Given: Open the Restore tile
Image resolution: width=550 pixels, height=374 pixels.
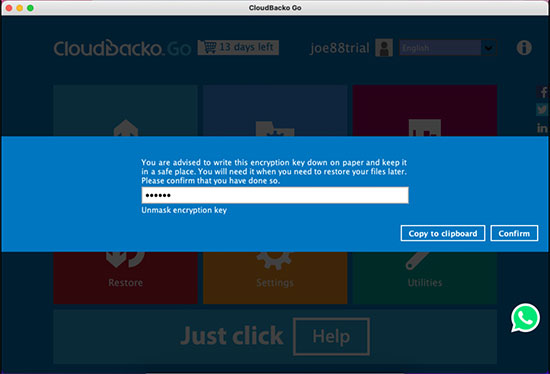Looking at the screenshot, I should 126,278.
